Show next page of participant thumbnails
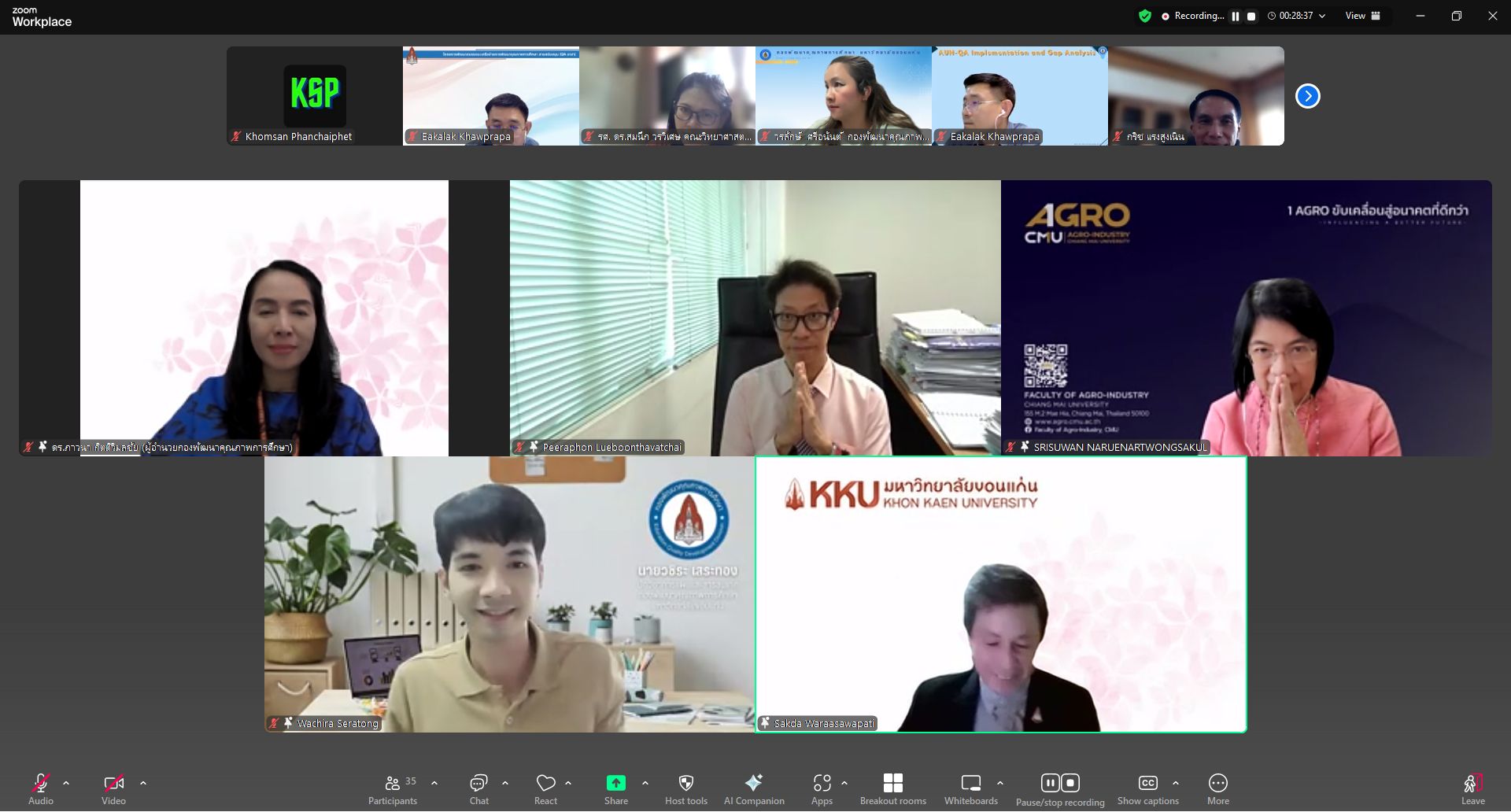 [1307, 96]
